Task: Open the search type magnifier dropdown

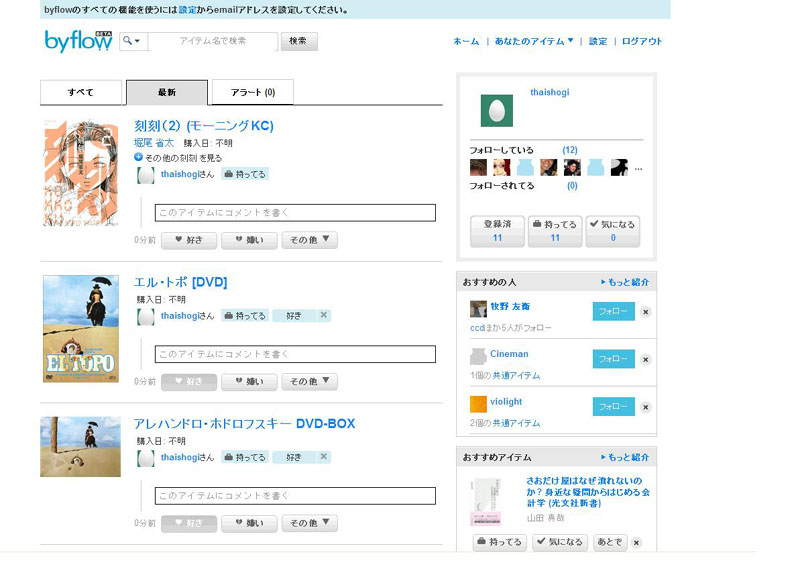Action: (x=133, y=41)
